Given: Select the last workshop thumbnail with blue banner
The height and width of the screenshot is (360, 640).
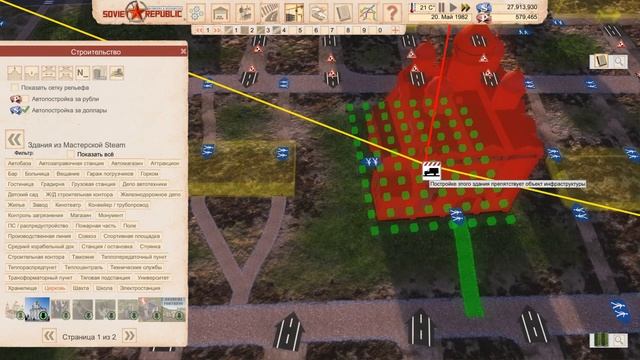Looking at the screenshot, I should tap(173, 309).
